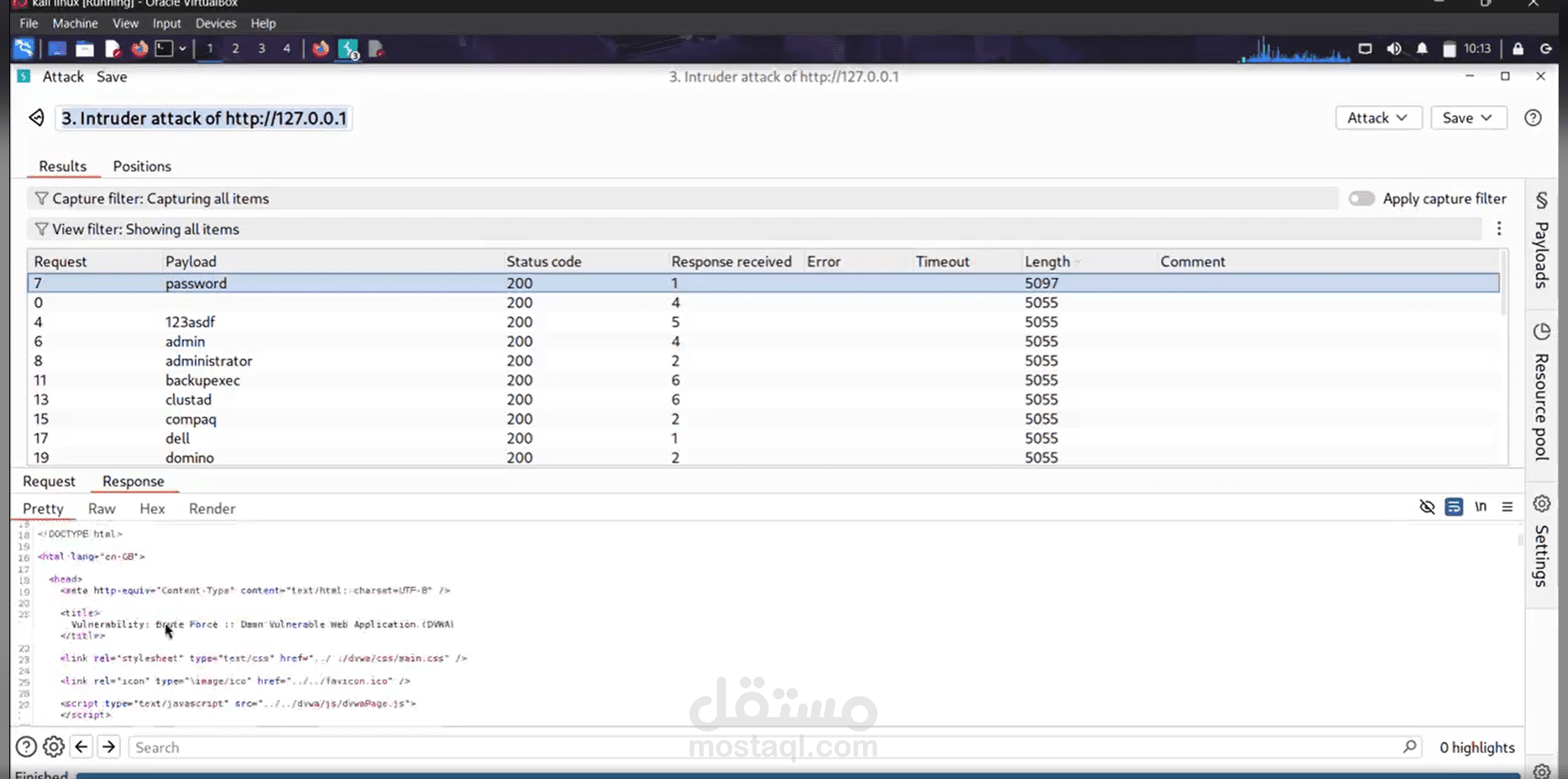Open the notifications bell icon
Screen dimensions: 1568x779
pos(1422,49)
